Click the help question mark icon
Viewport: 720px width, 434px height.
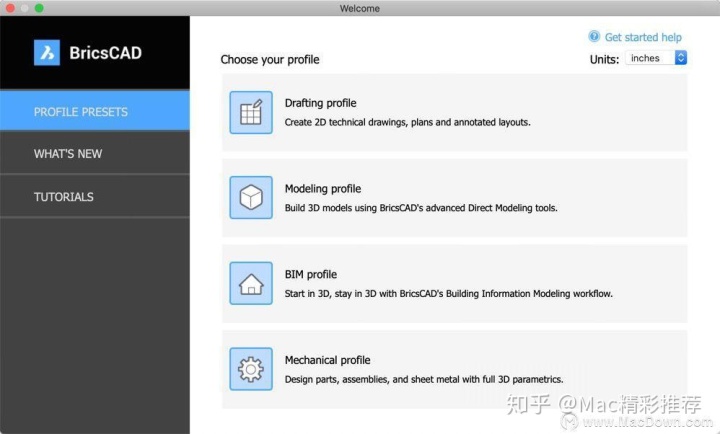click(594, 36)
